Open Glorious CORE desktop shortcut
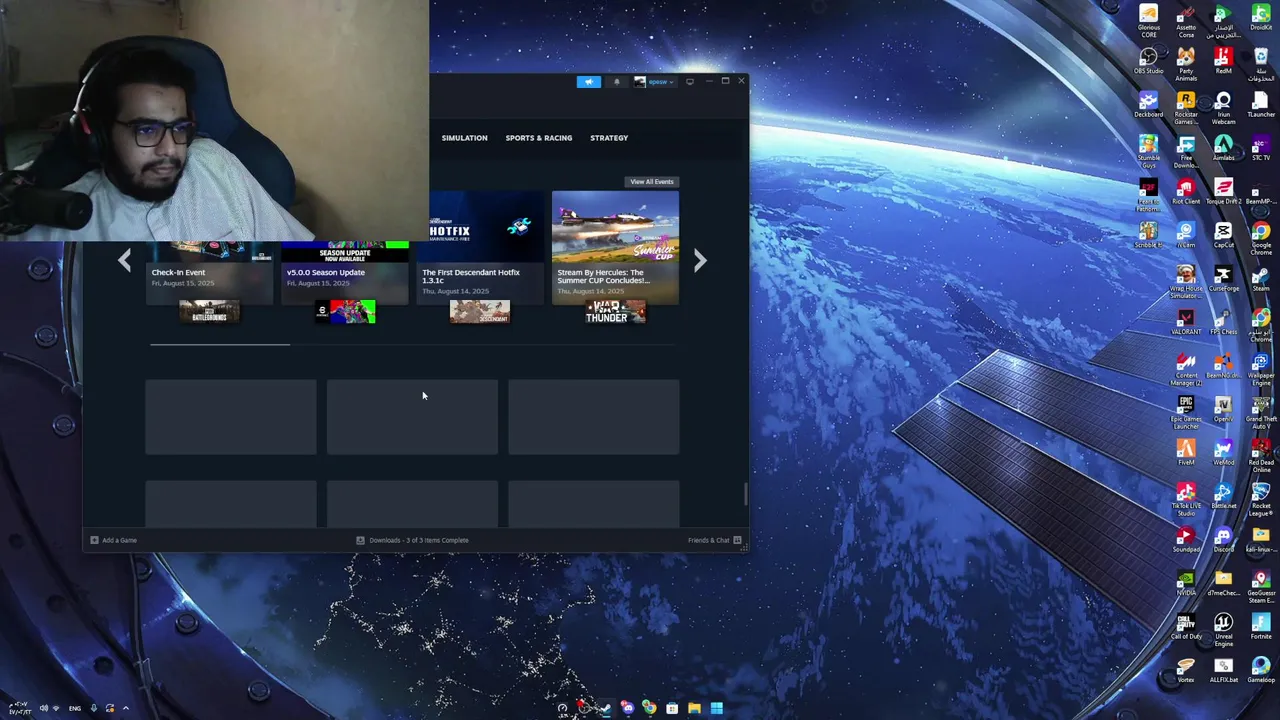Viewport: 1280px width, 720px height. pos(1148,21)
